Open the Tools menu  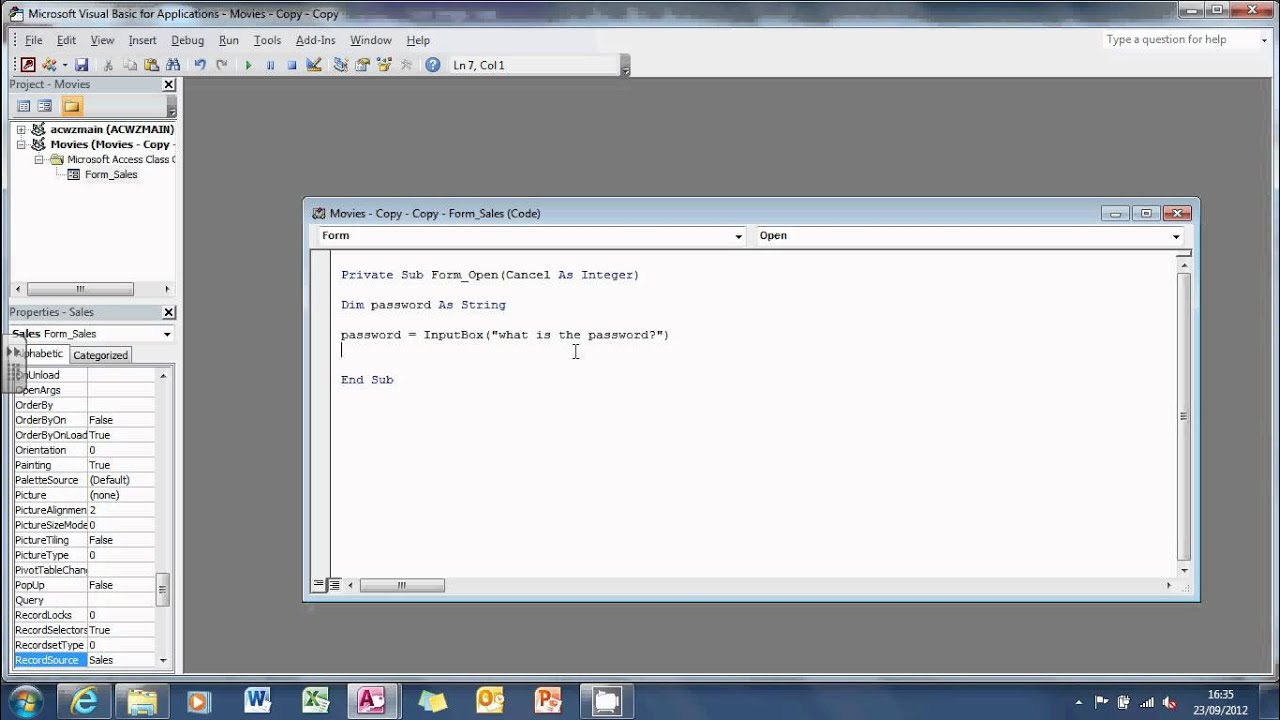[267, 40]
